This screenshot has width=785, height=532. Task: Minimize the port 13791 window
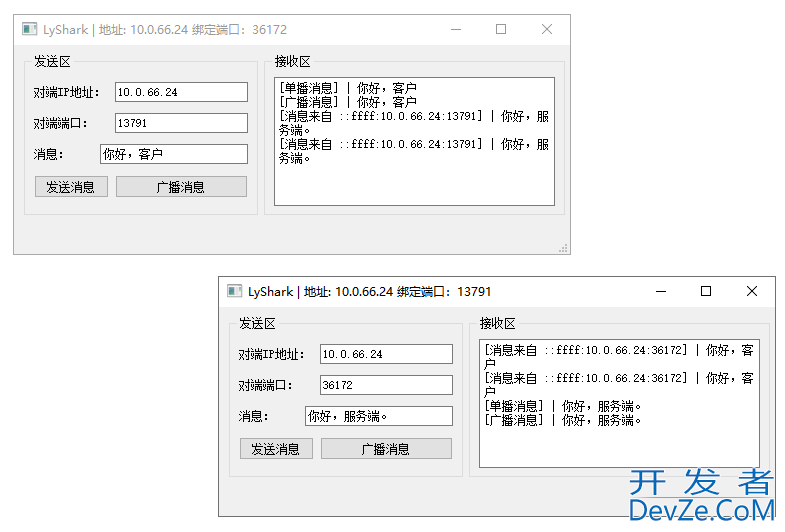(x=661, y=291)
